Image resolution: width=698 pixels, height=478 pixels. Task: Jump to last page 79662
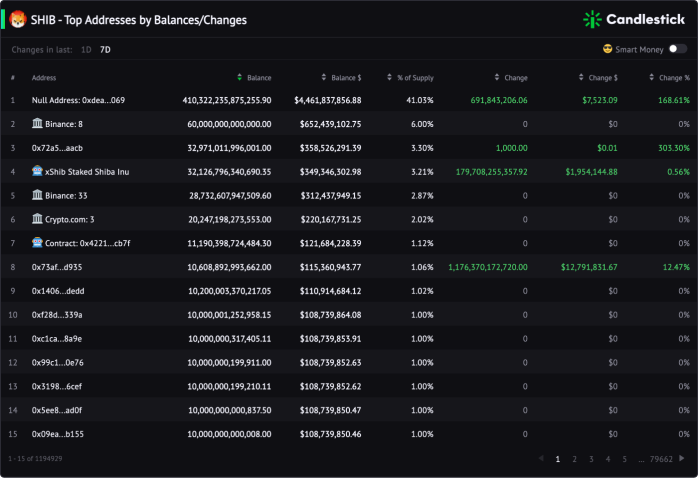click(661, 459)
